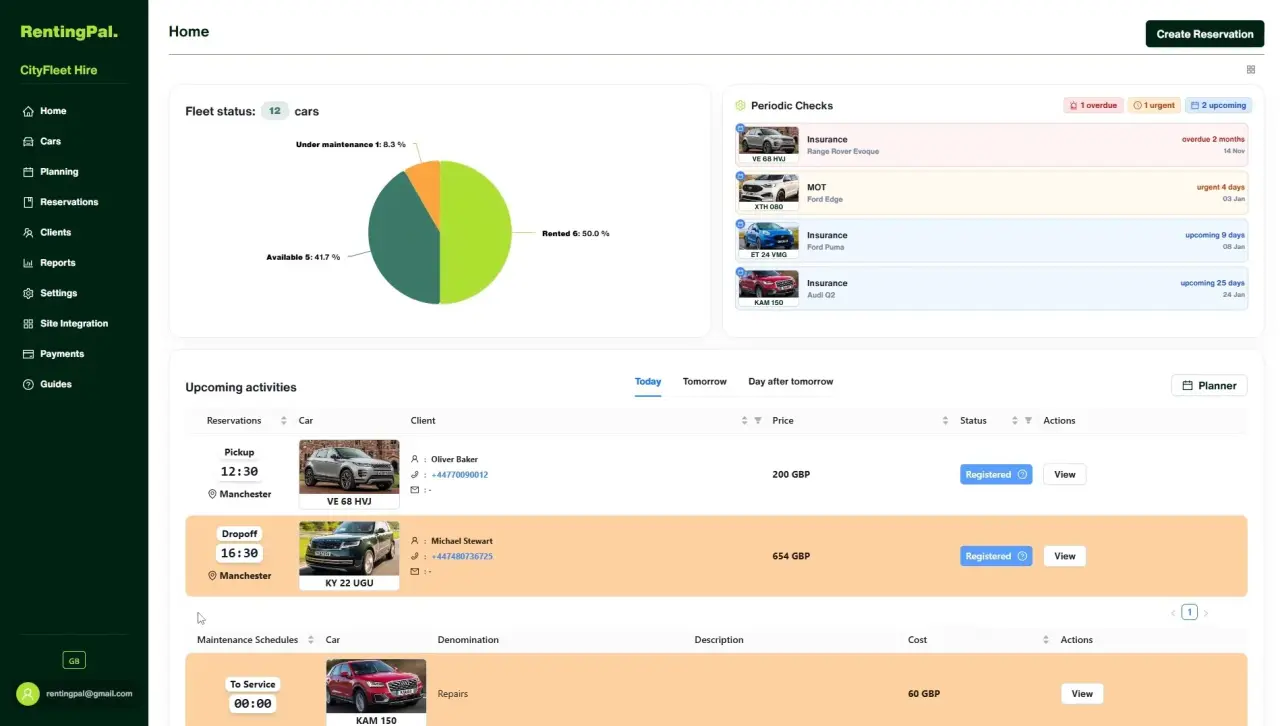Screen dimensions: 1280x726
Task: Sort by the Reservations column arrows
Action: [x=284, y=421]
